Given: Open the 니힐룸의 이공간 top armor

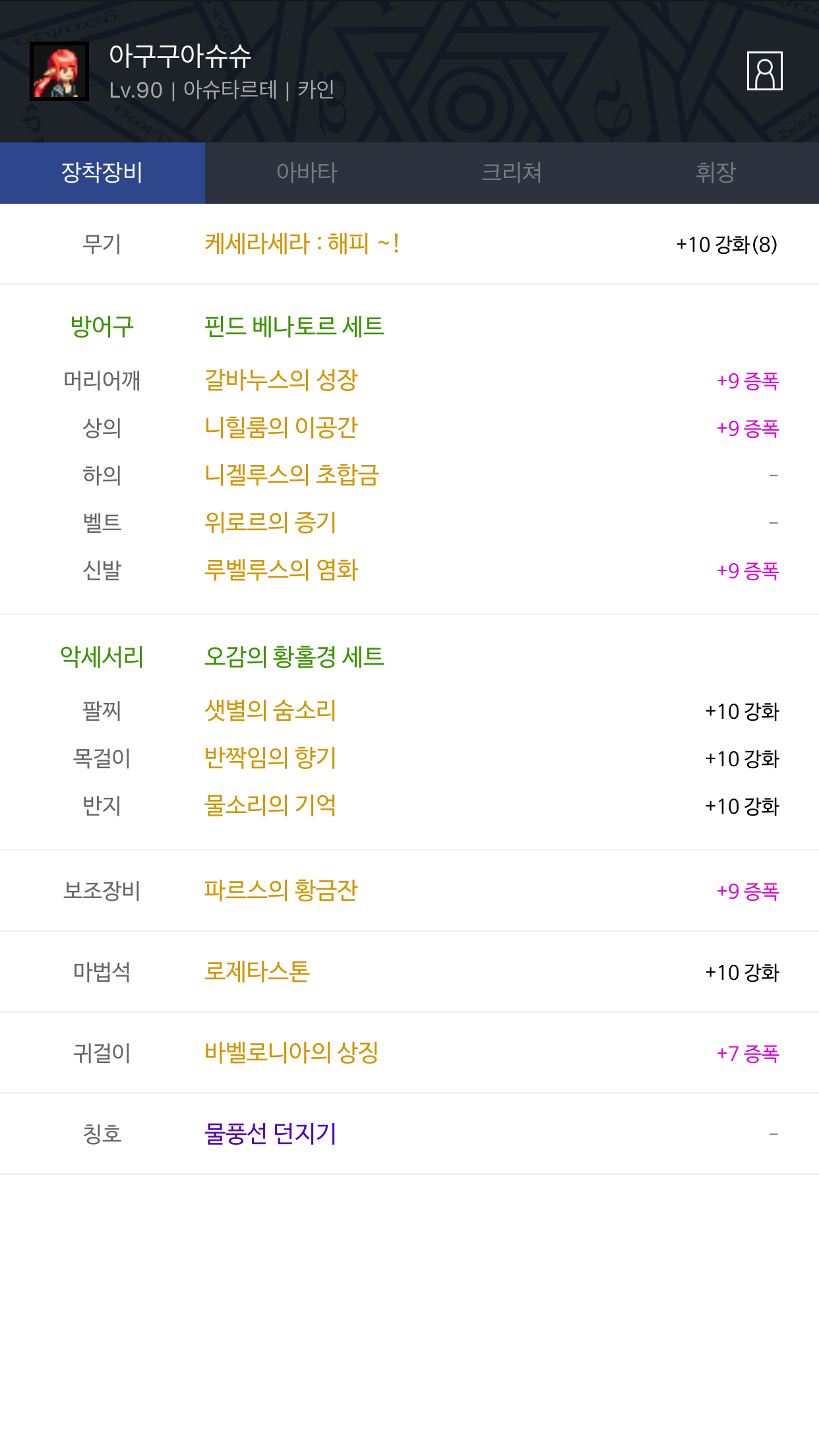Looking at the screenshot, I should pyautogui.click(x=281, y=427).
